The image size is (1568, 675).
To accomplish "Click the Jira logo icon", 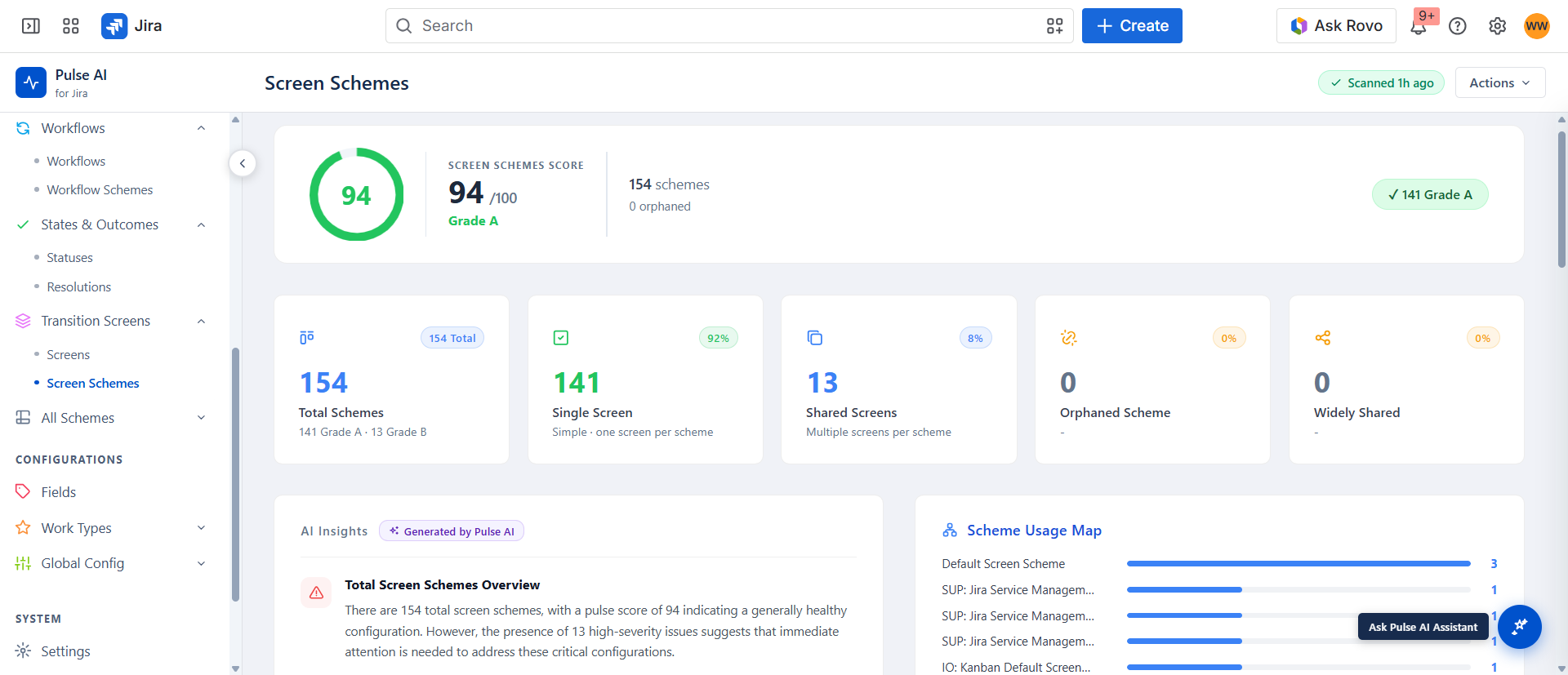I will click(114, 26).
